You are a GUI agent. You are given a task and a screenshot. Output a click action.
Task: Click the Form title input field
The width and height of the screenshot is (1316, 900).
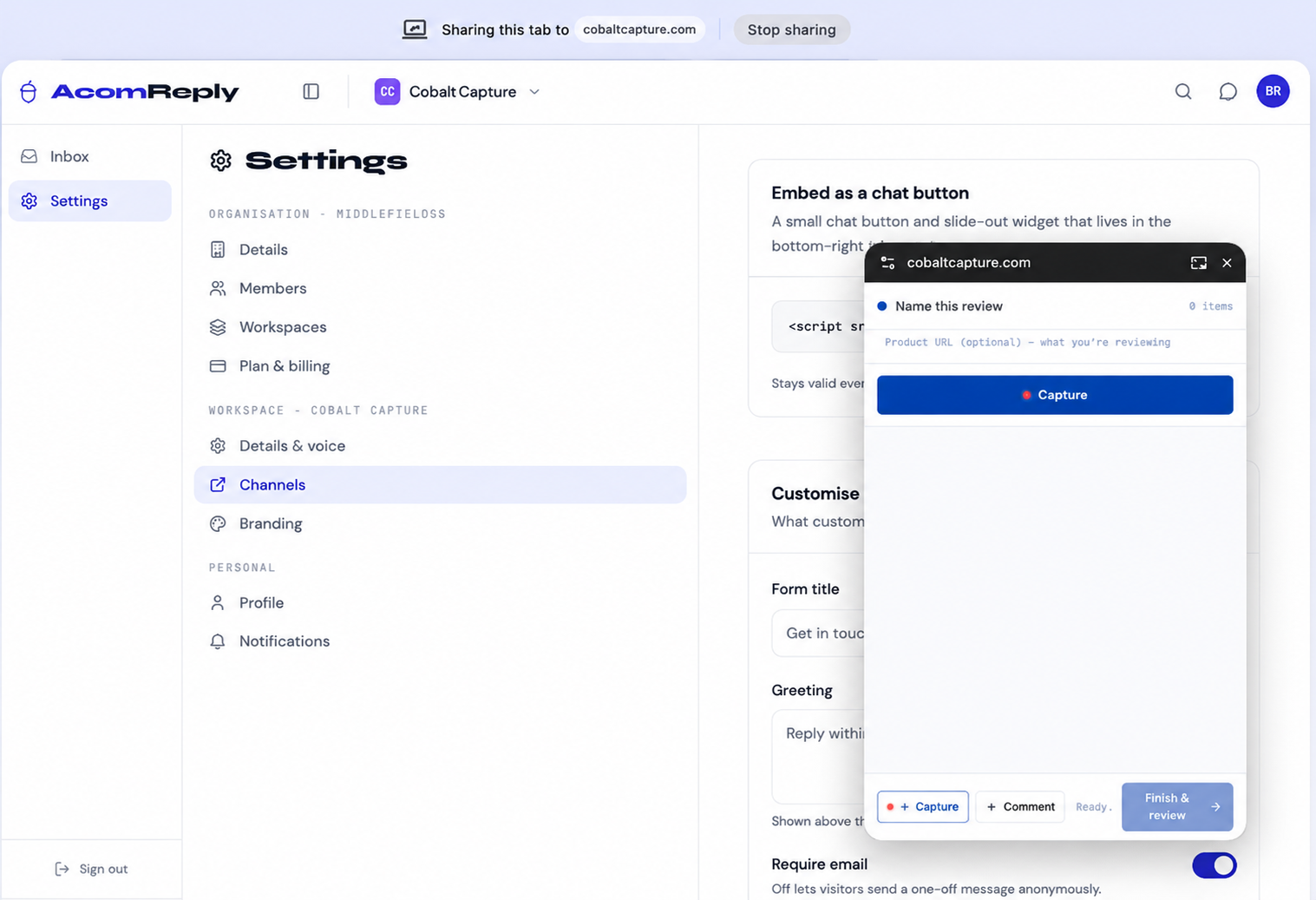point(817,633)
